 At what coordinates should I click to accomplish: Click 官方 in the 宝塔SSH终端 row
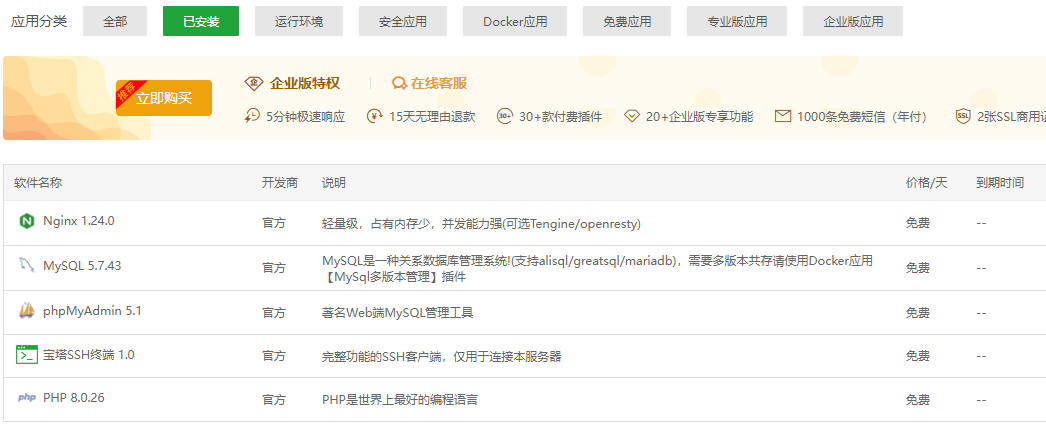274,357
